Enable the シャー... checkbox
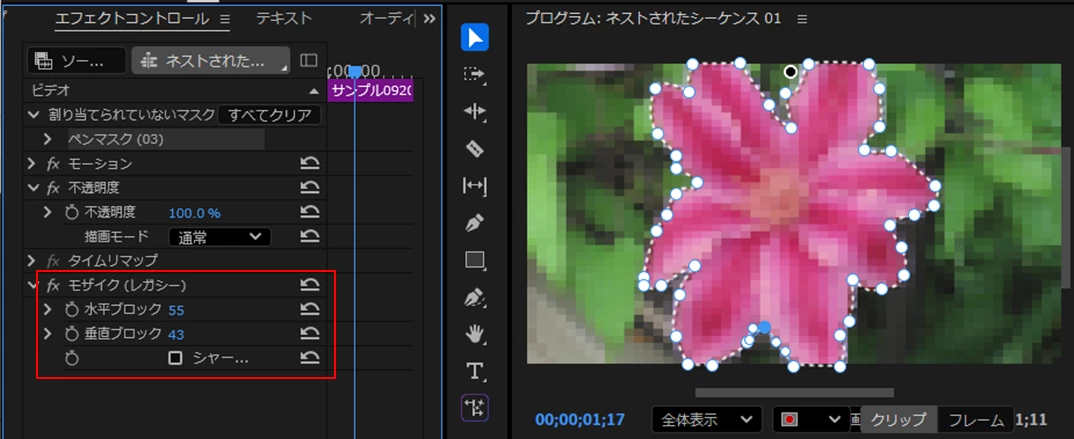The image size is (1074, 439). 175,358
